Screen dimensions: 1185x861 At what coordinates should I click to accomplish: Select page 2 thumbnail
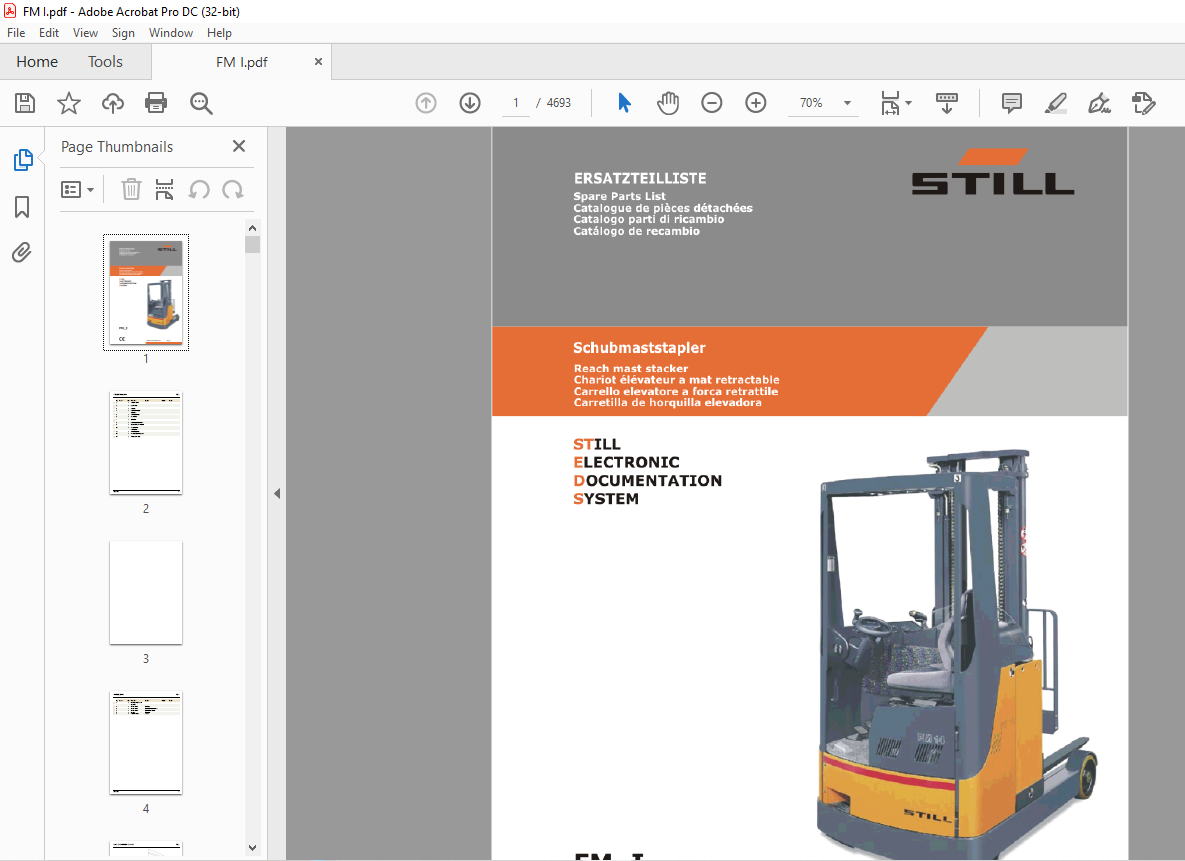(146, 442)
